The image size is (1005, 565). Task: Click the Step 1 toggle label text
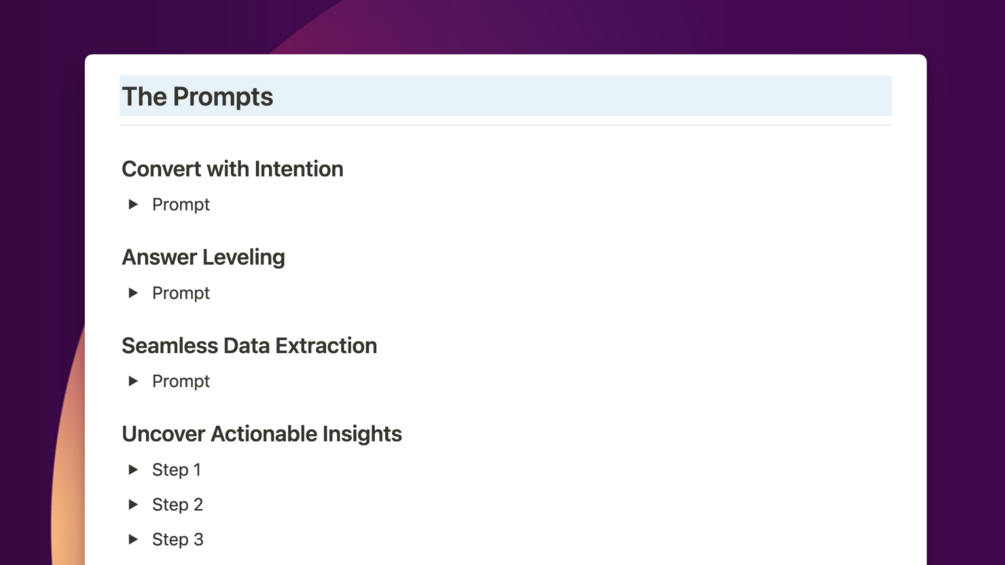(177, 470)
